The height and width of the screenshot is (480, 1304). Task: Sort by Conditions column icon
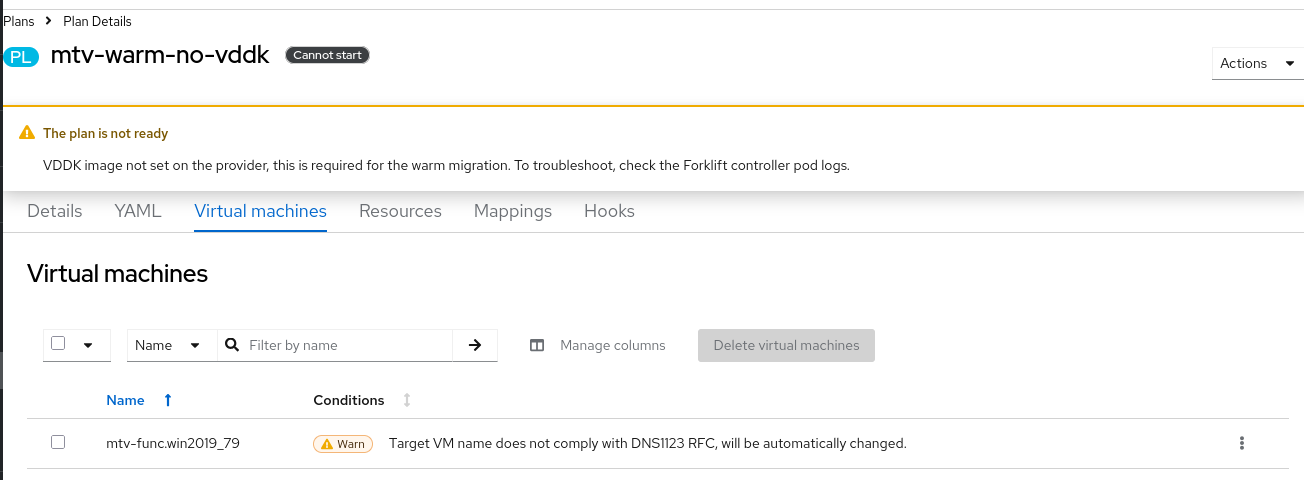click(x=407, y=400)
